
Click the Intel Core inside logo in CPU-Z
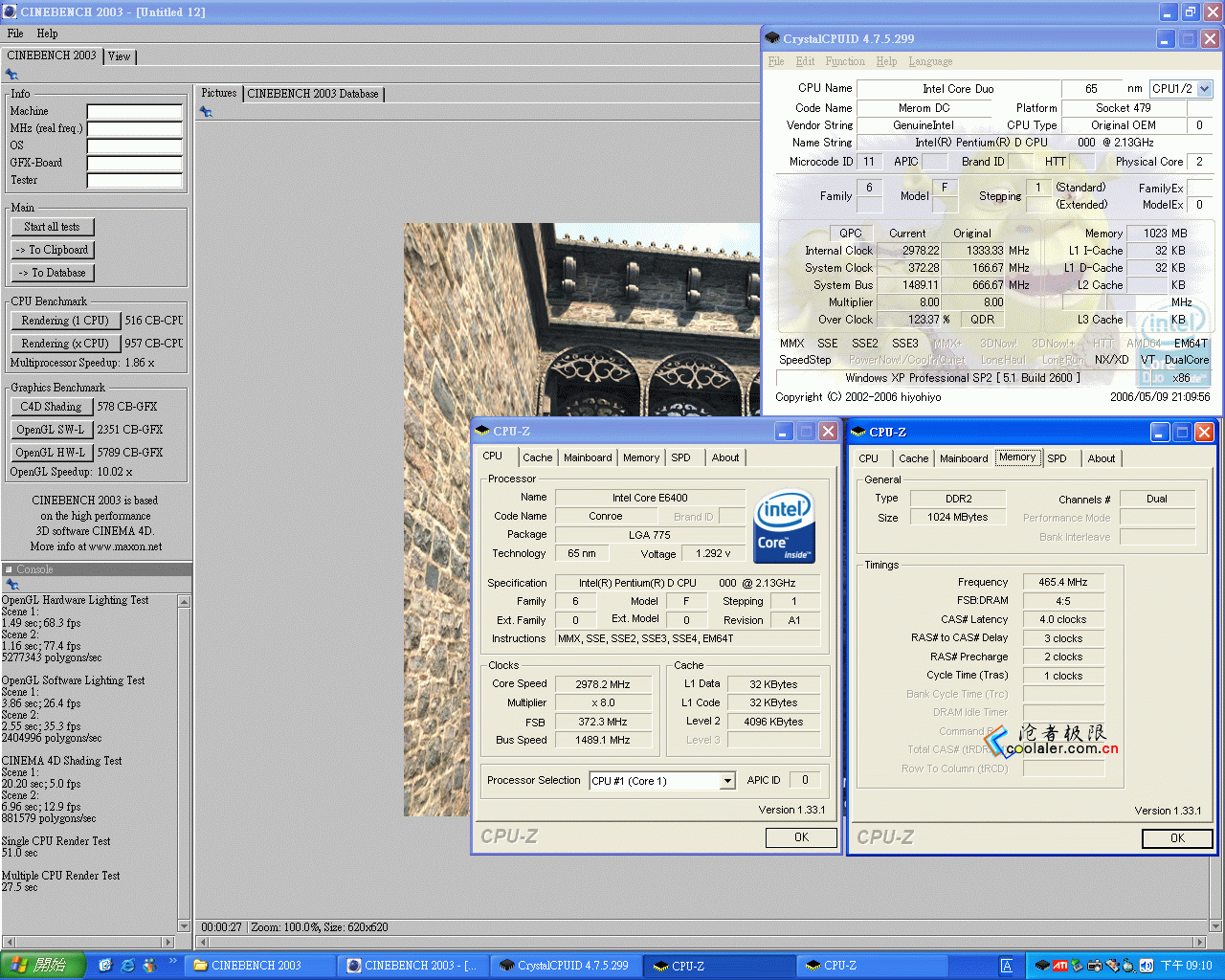[784, 525]
